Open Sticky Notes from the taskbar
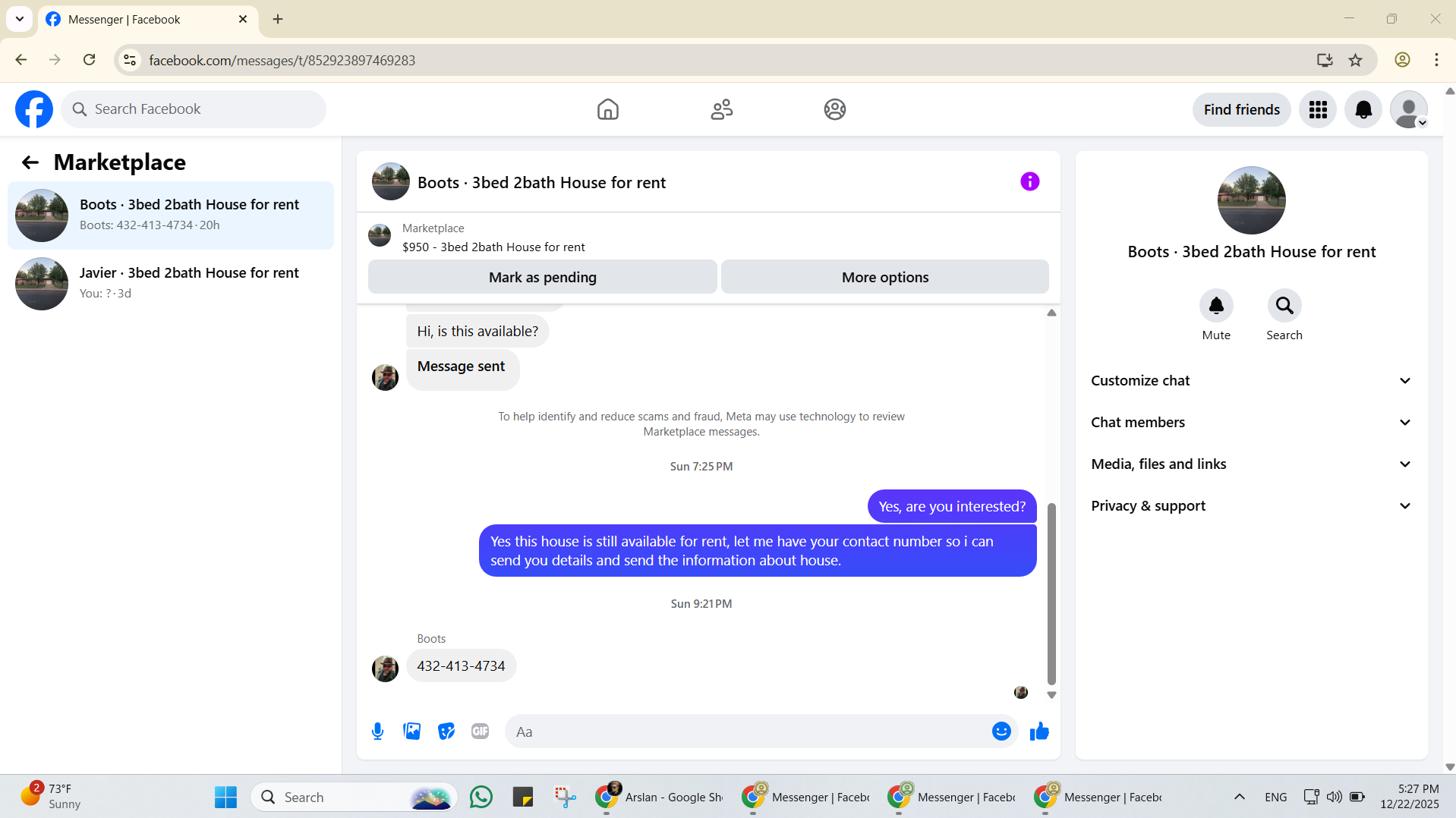1456x818 pixels. [523, 797]
